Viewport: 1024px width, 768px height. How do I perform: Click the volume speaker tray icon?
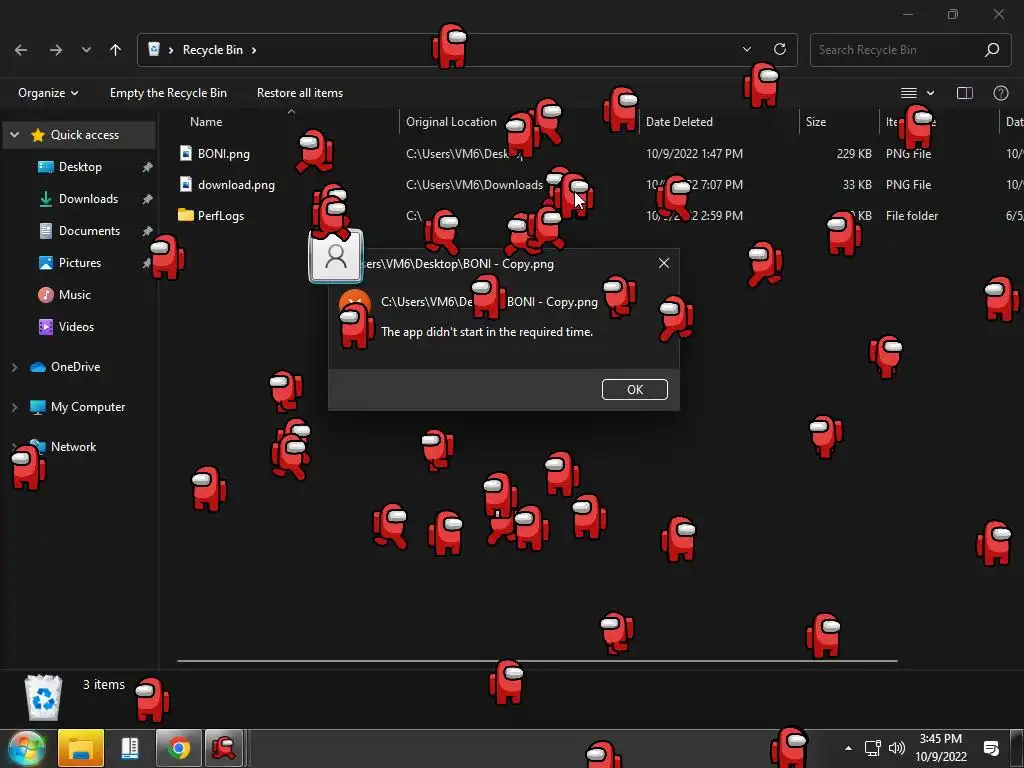tap(897, 748)
